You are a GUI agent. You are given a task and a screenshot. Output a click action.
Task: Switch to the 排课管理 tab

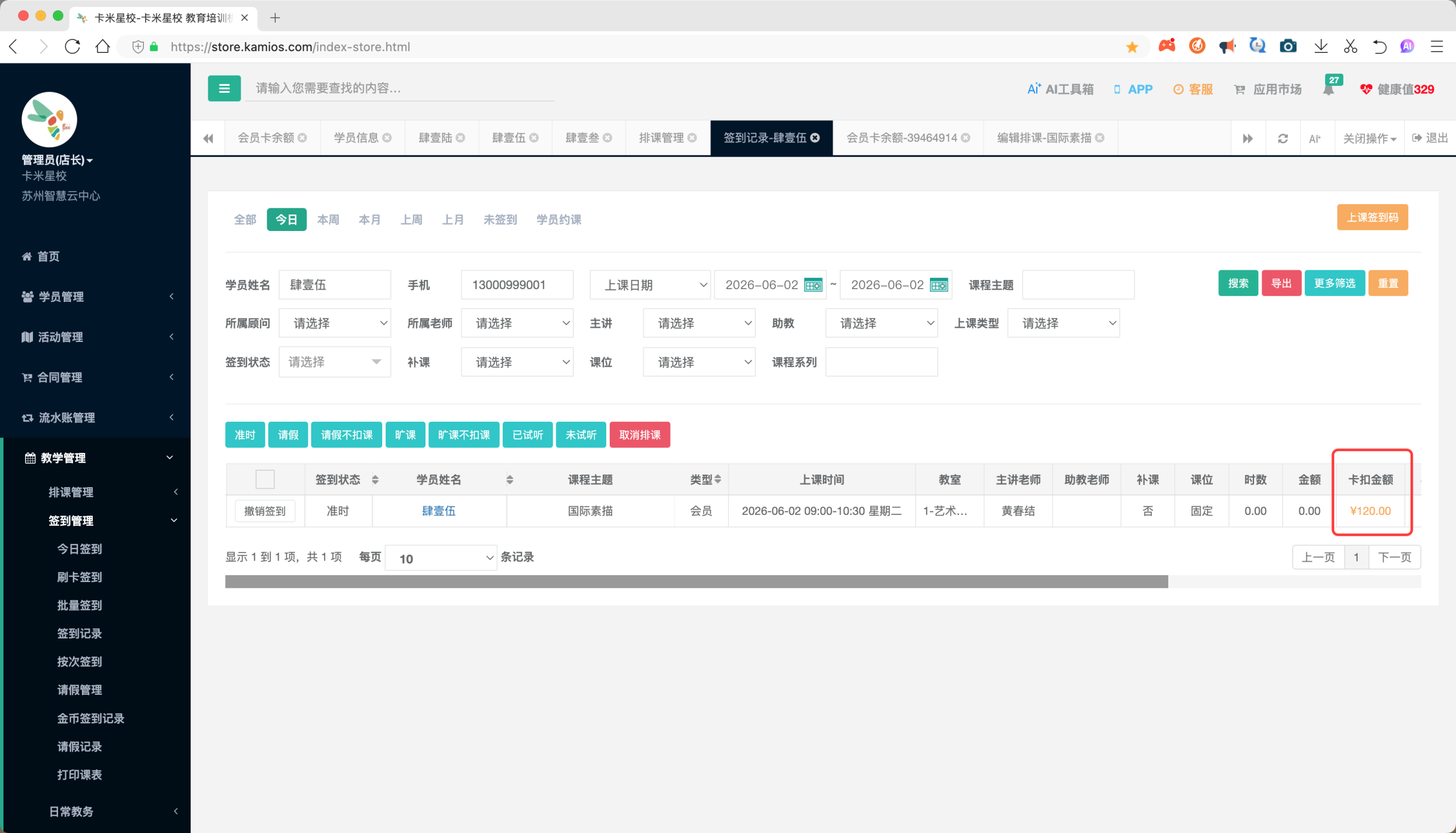[661, 138]
